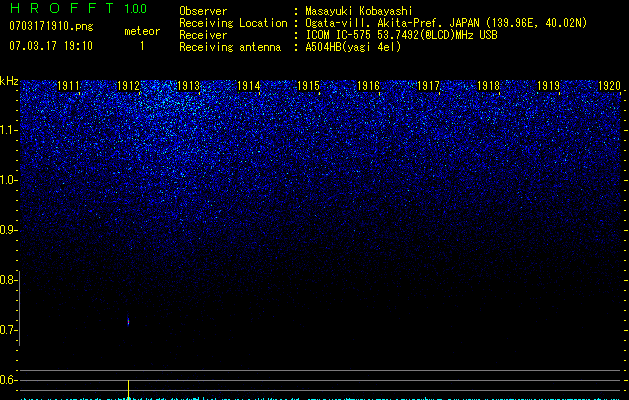Click the date stamp 07.03.17 19:10
Image resolution: width=629 pixels, height=400 pixels.
tap(51, 46)
